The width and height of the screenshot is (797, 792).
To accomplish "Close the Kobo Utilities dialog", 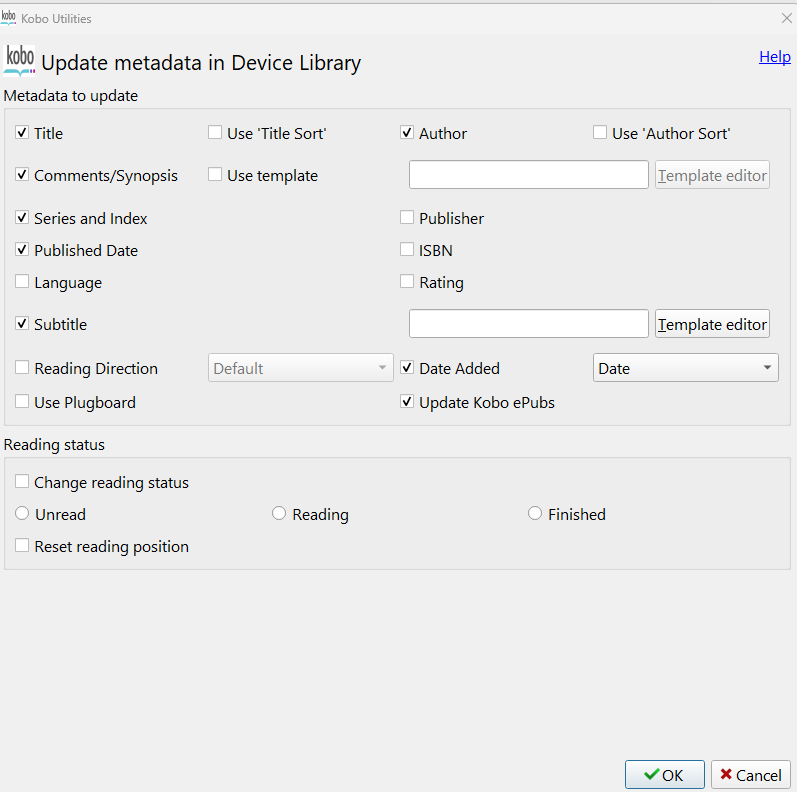I will click(786, 18).
